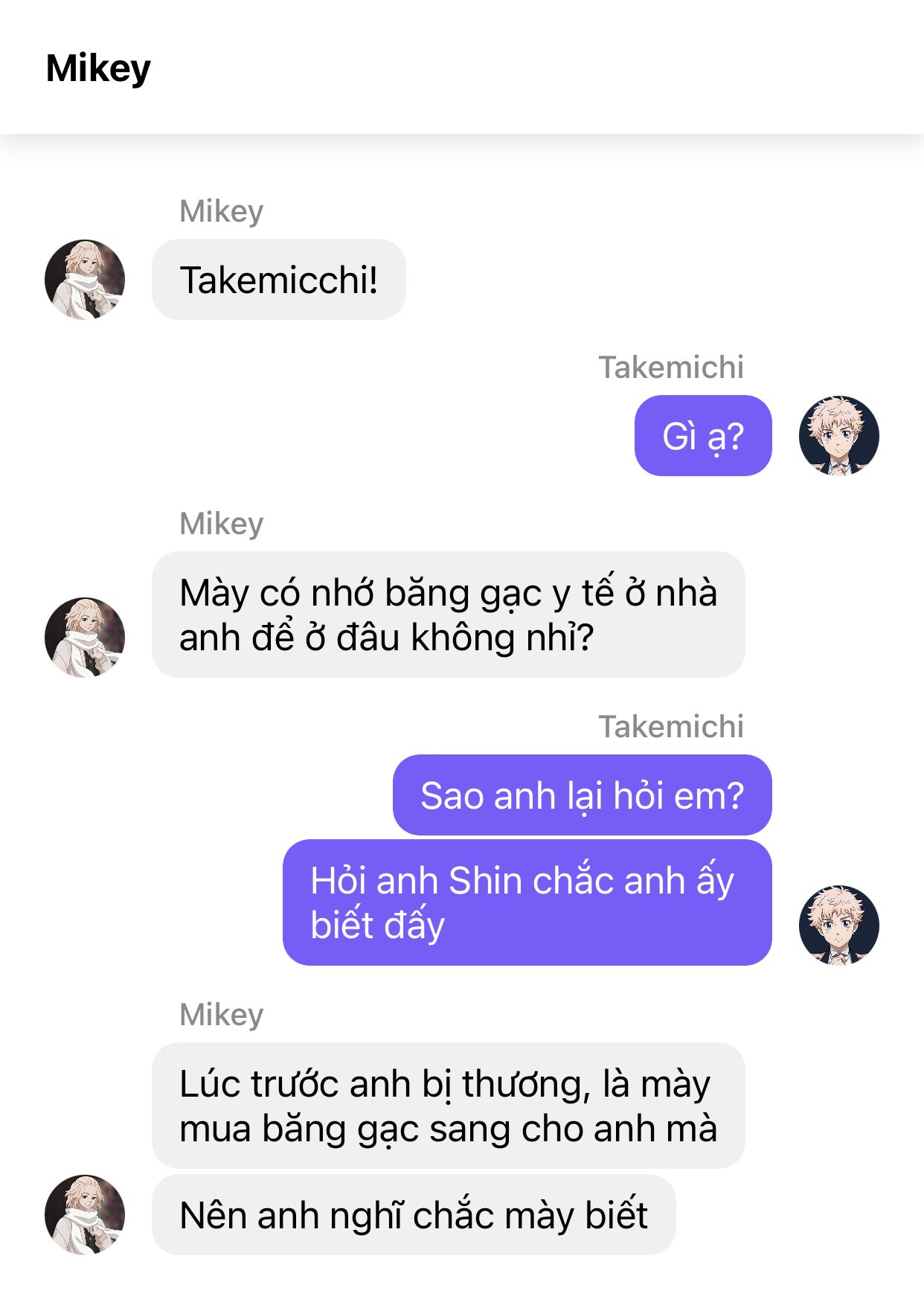Open Mikey's avatar beside the 'Takemicchi!' message

pos(85,280)
